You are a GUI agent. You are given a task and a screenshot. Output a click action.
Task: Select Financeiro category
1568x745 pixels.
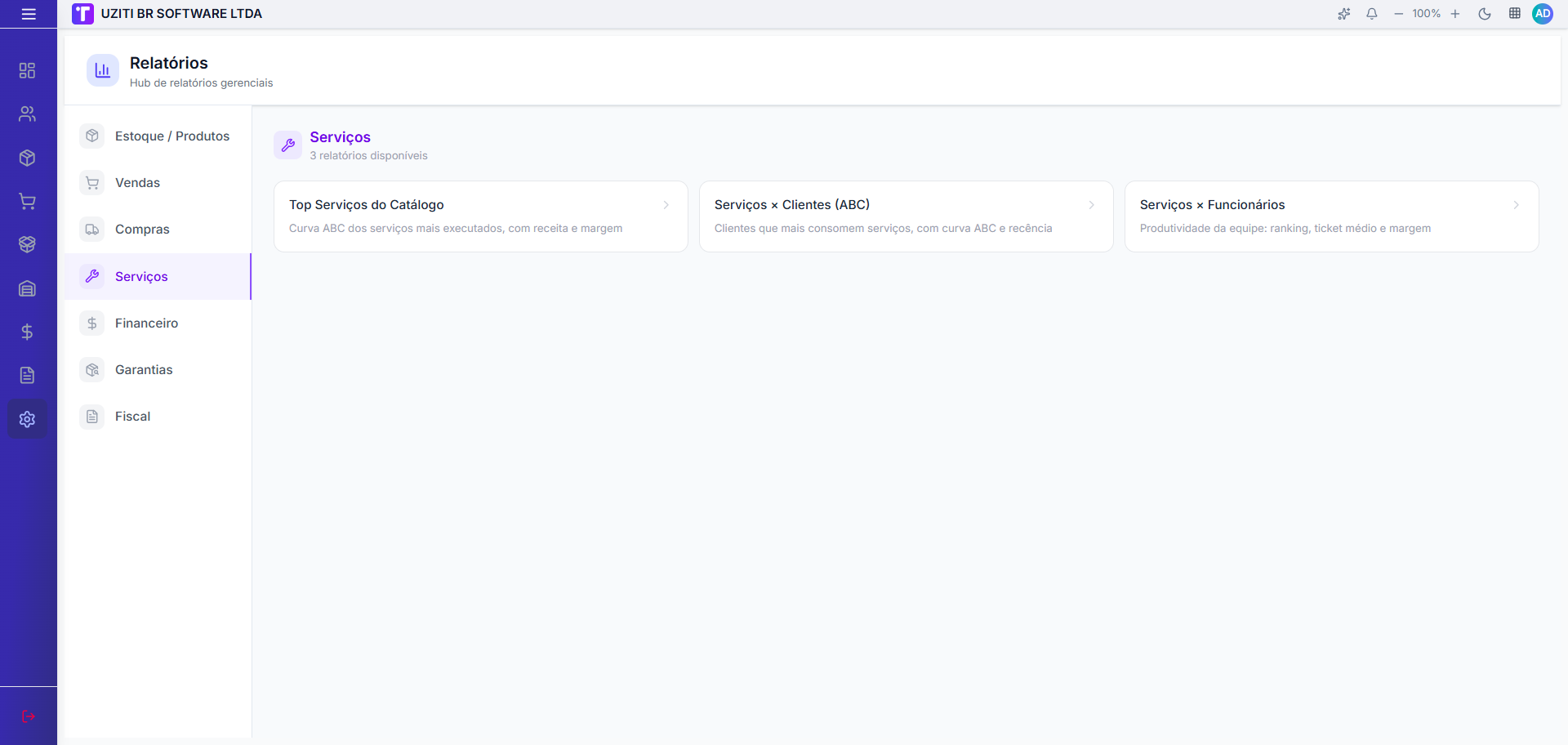158,323
